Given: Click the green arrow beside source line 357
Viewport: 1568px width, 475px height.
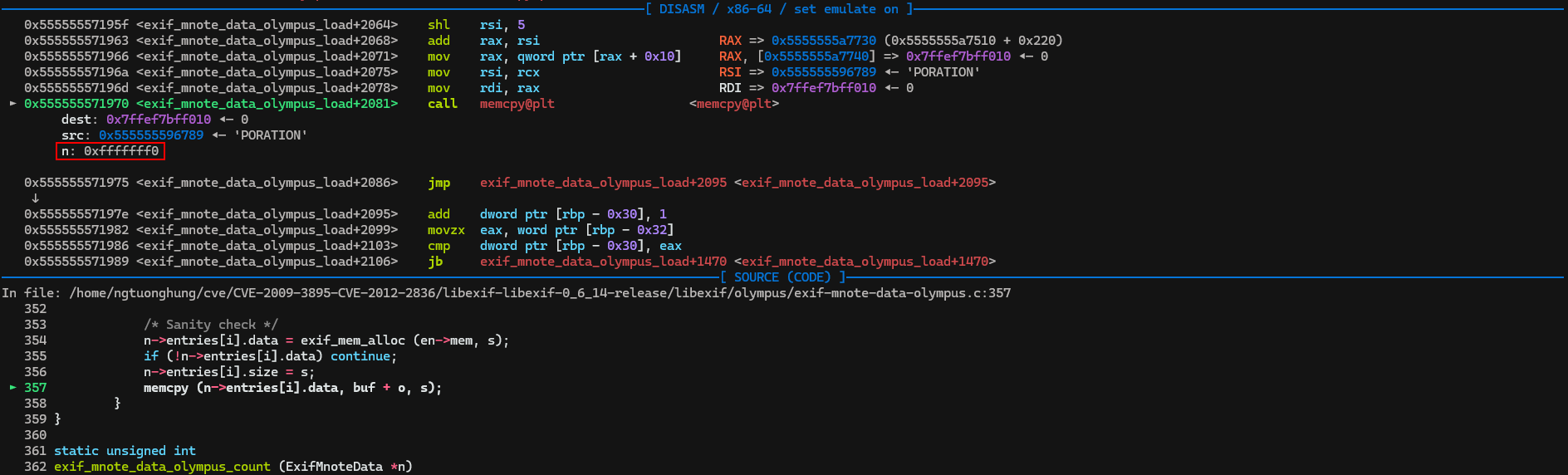Looking at the screenshot, I should click(x=12, y=388).
